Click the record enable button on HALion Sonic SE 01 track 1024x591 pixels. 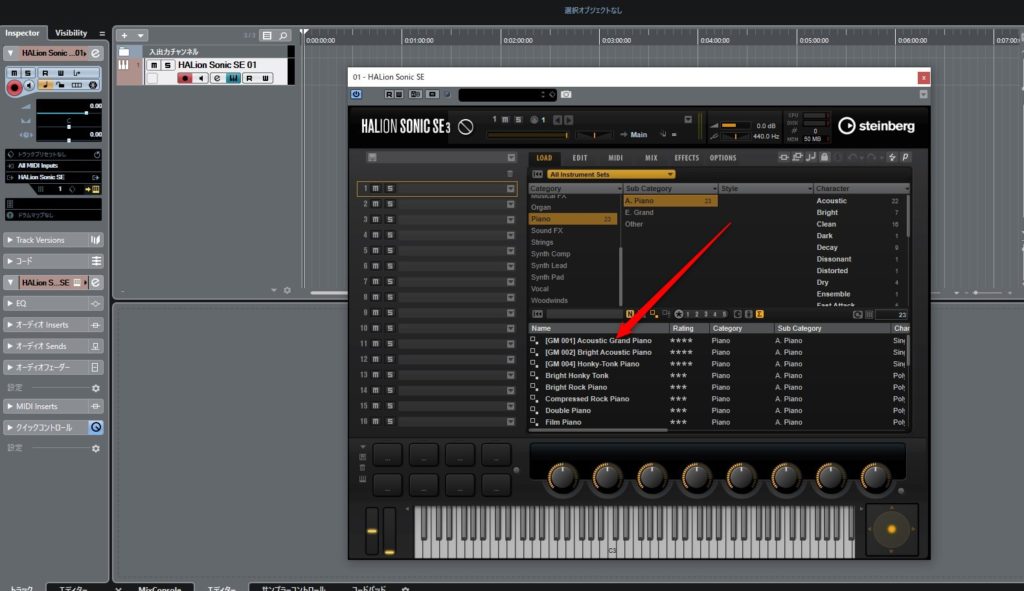pyautogui.click(x=185, y=78)
